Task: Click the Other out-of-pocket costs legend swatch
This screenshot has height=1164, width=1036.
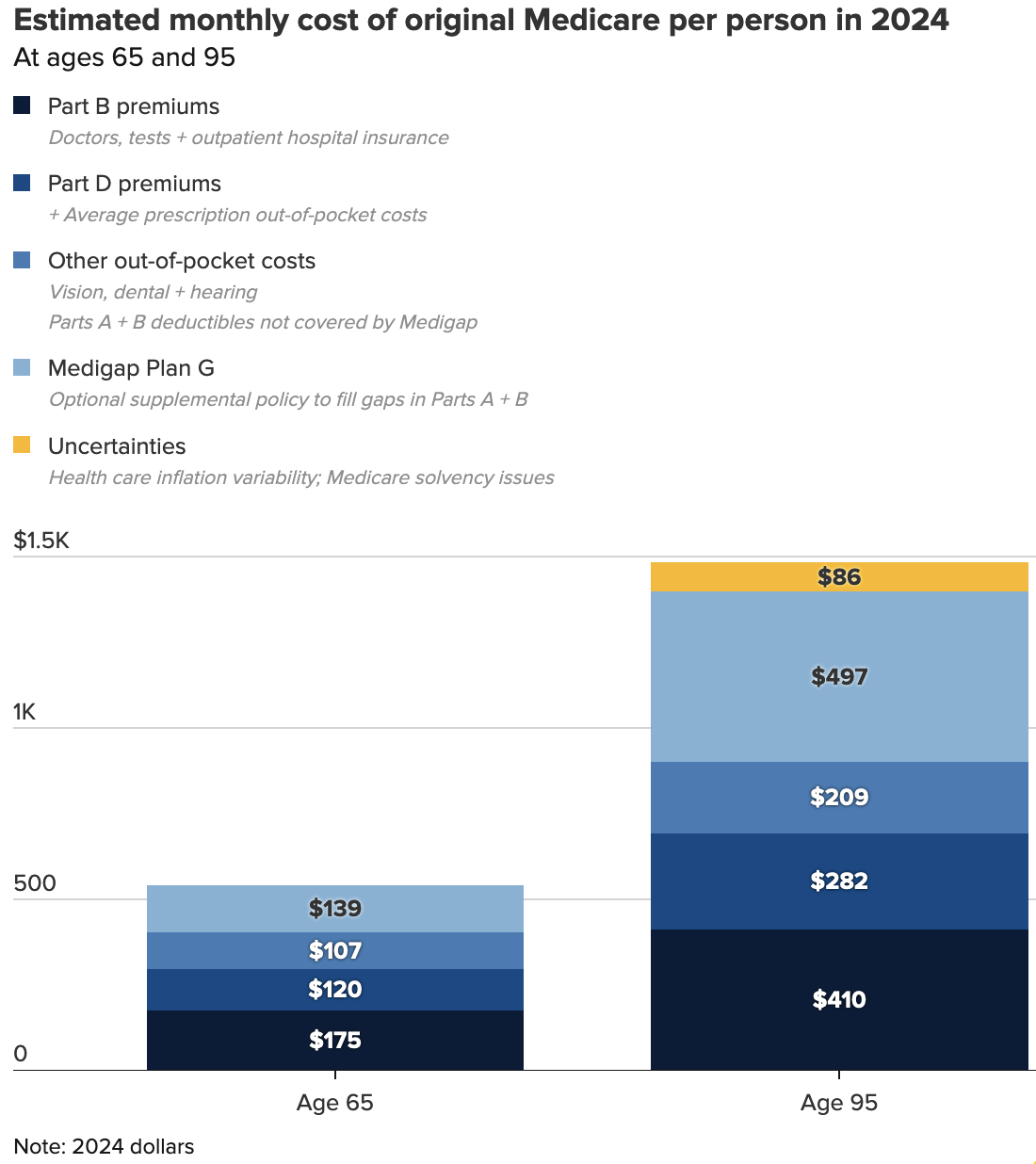Action: tap(22, 260)
